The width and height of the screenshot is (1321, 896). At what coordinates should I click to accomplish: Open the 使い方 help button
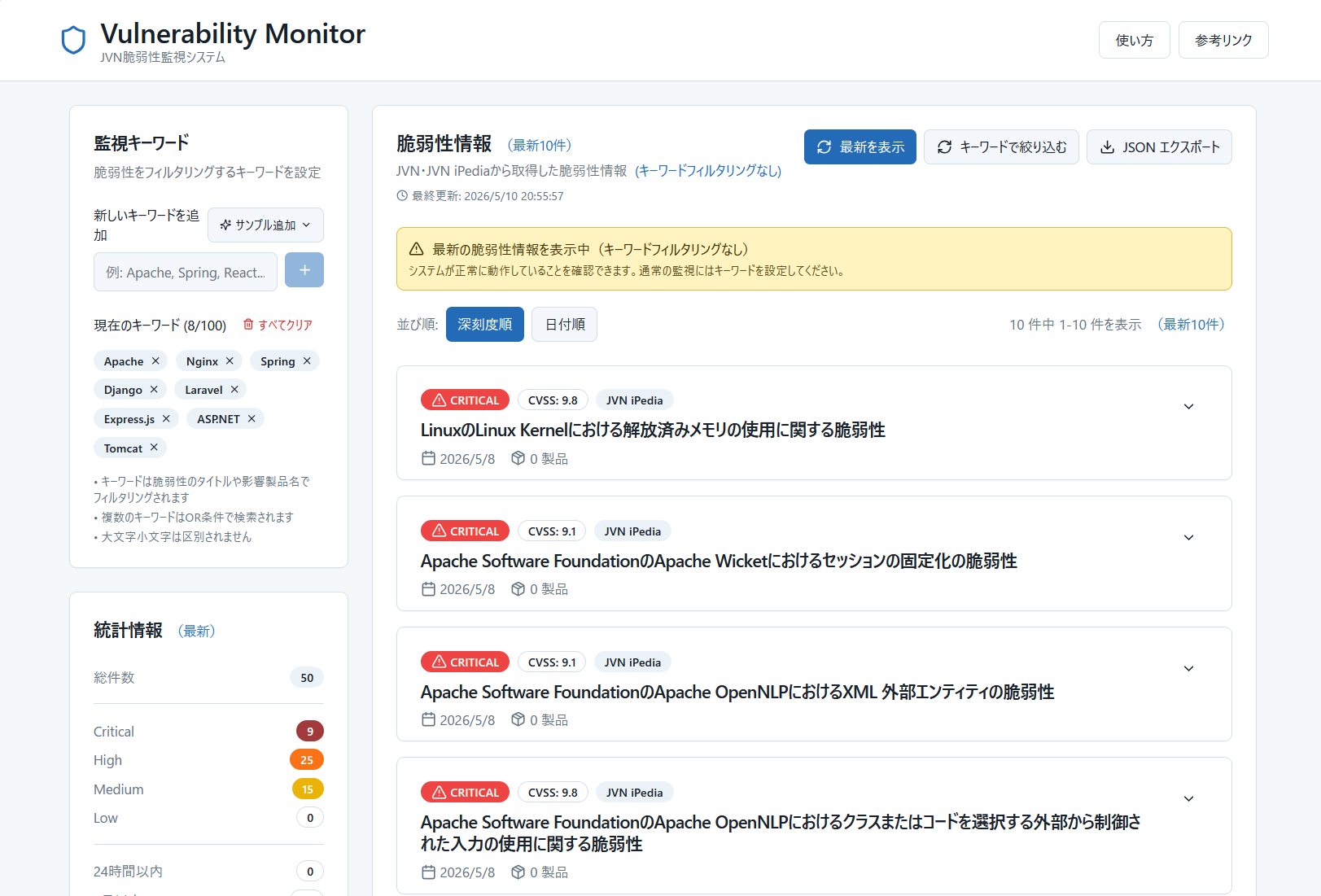[1134, 40]
